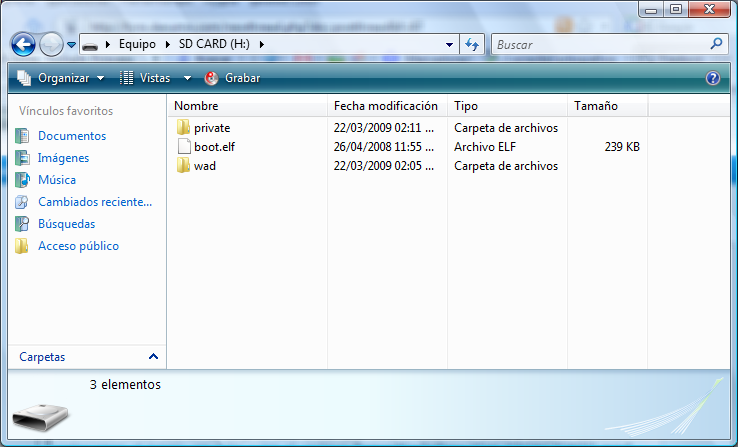
Task: Select the boot.elf file icon
Action: (183, 147)
